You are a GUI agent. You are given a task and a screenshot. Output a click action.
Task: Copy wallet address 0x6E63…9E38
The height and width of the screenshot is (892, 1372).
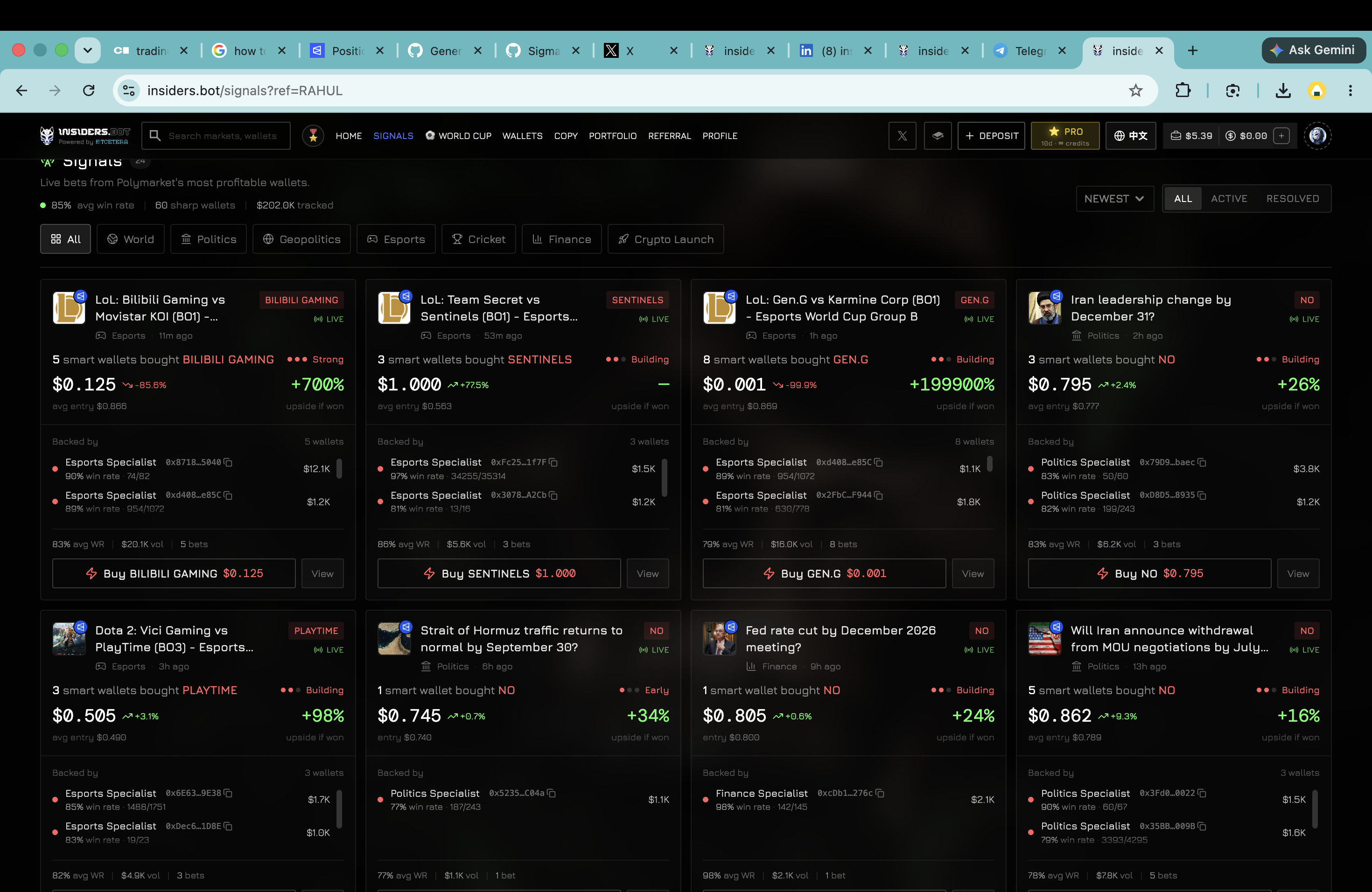pos(228,793)
